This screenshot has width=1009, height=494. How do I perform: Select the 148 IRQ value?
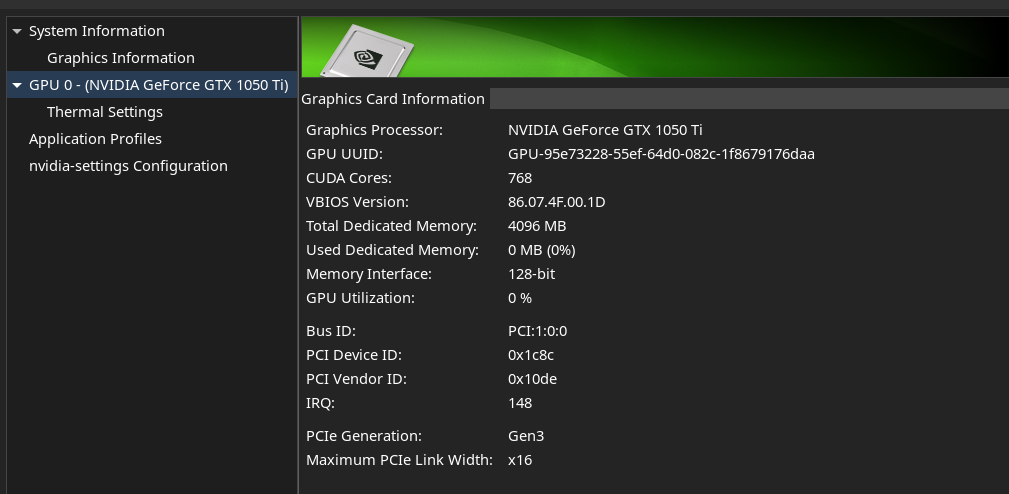520,403
